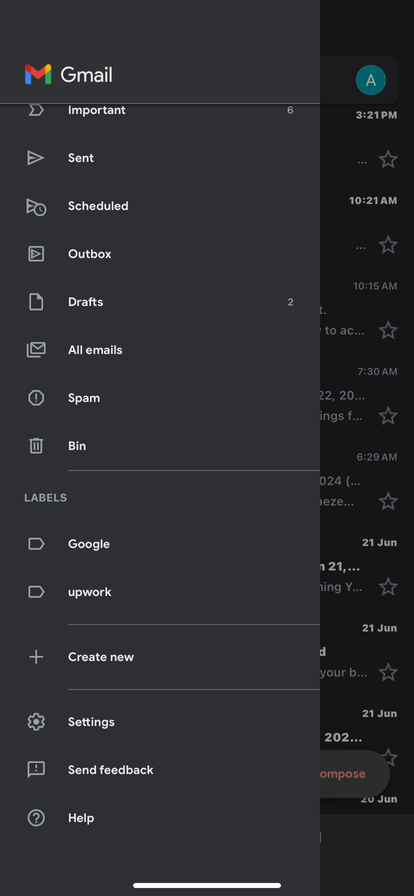This screenshot has height=896, width=414.
Task: Open the Sent folder paper-plane icon
Action: (x=35, y=158)
